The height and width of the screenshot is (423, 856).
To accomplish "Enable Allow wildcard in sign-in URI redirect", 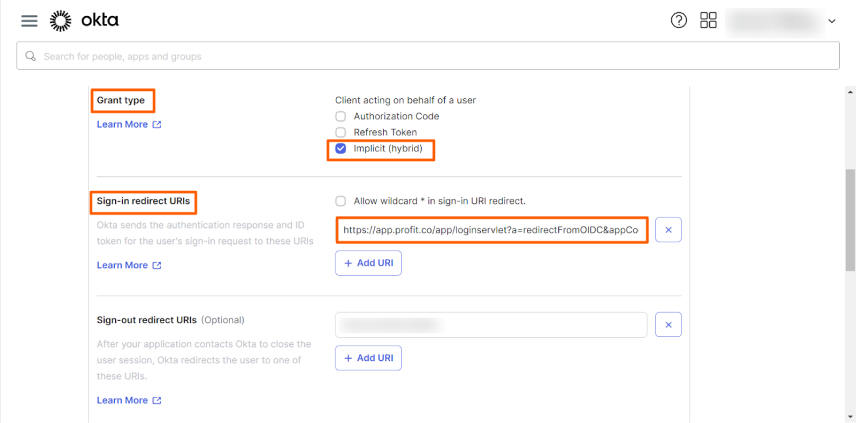I will click(x=341, y=201).
